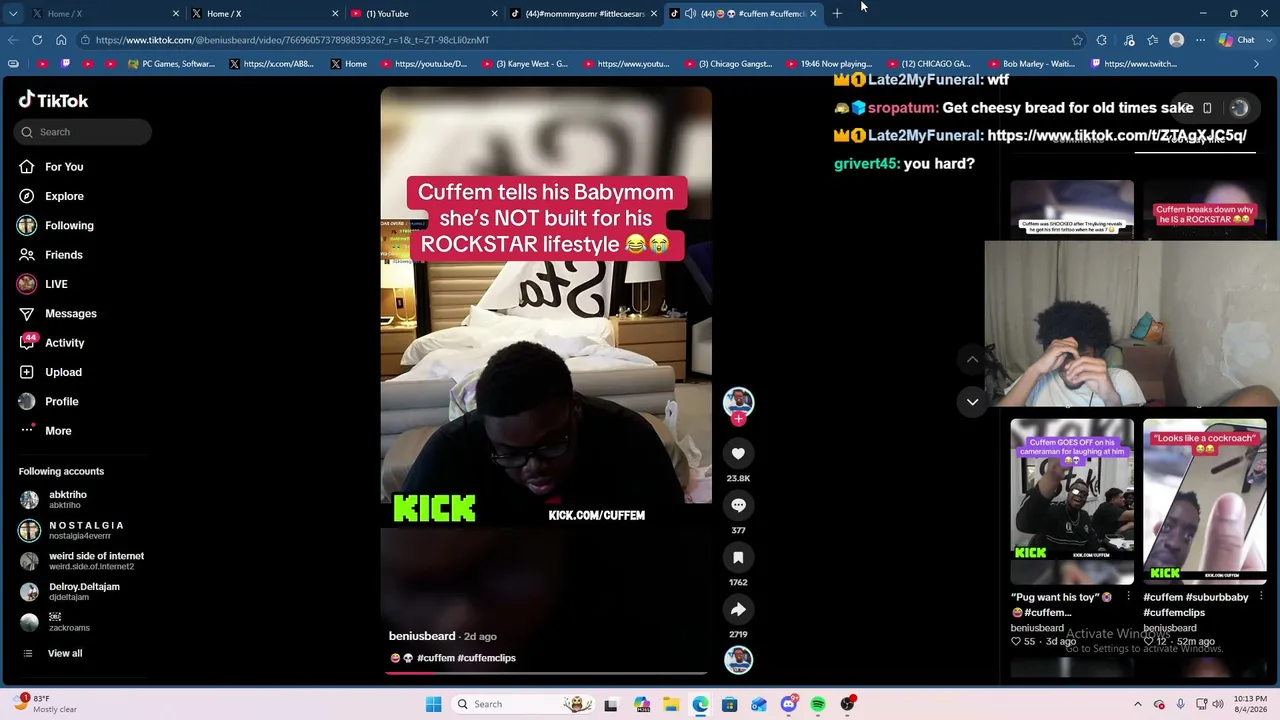This screenshot has height=720, width=1280.
Task: Open Discord from the taskbar
Action: coord(789,704)
